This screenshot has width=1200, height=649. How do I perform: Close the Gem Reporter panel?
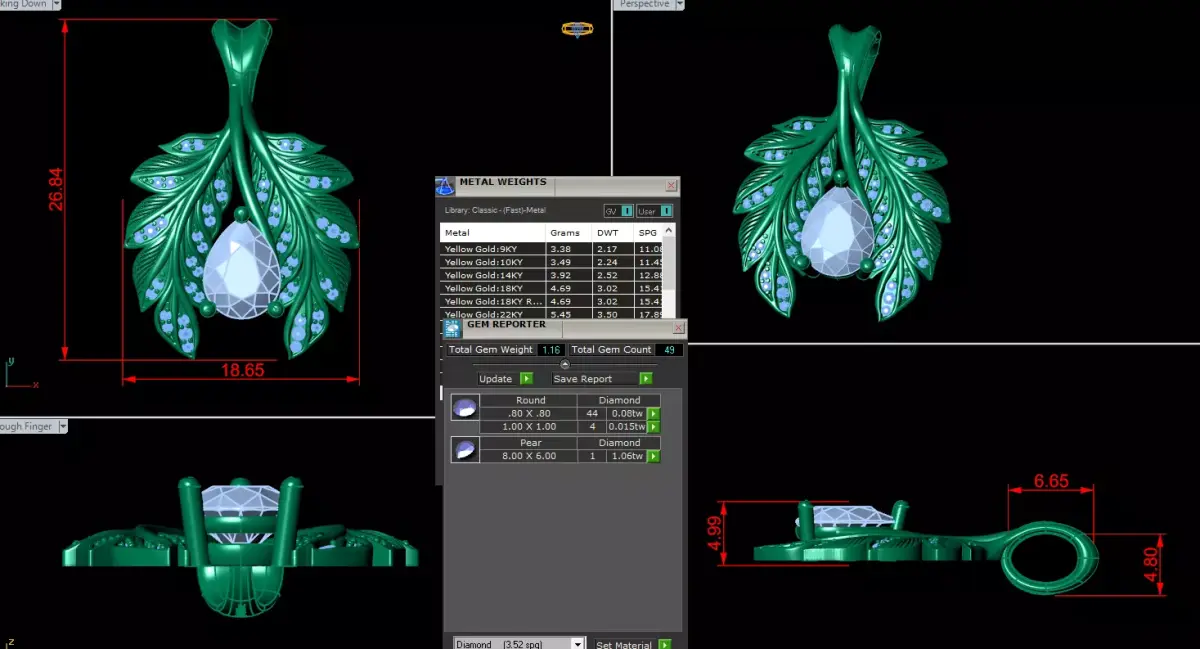click(x=680, y=327)
